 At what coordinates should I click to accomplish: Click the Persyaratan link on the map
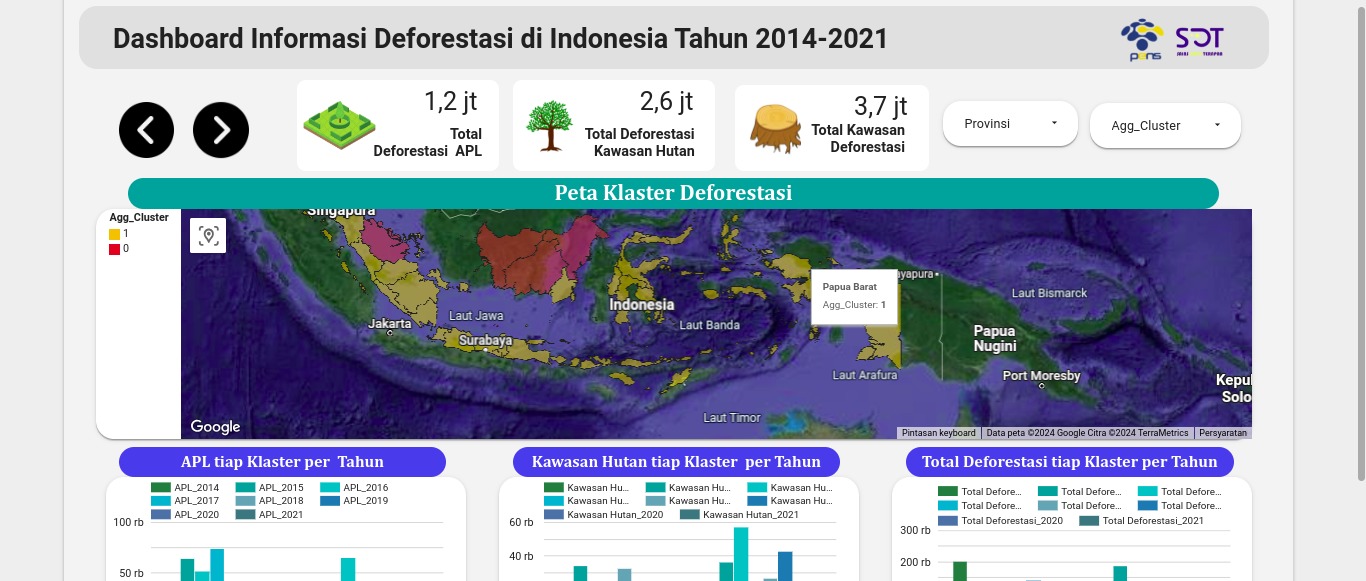click(1224, 432)
